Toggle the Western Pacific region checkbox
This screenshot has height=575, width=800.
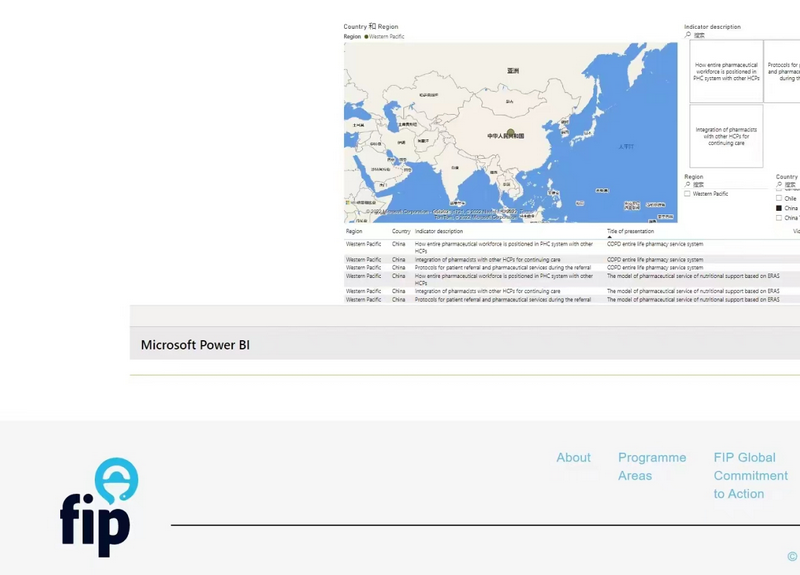[x=688, y=194]
